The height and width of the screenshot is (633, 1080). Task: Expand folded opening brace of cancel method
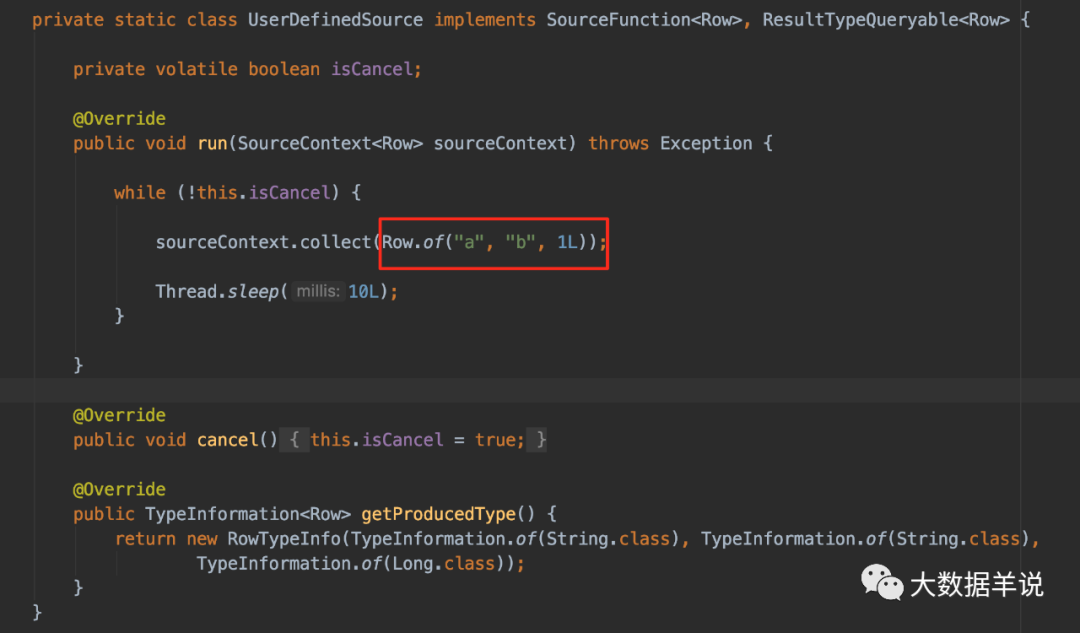pyautogui.click(x=294, y=440)
